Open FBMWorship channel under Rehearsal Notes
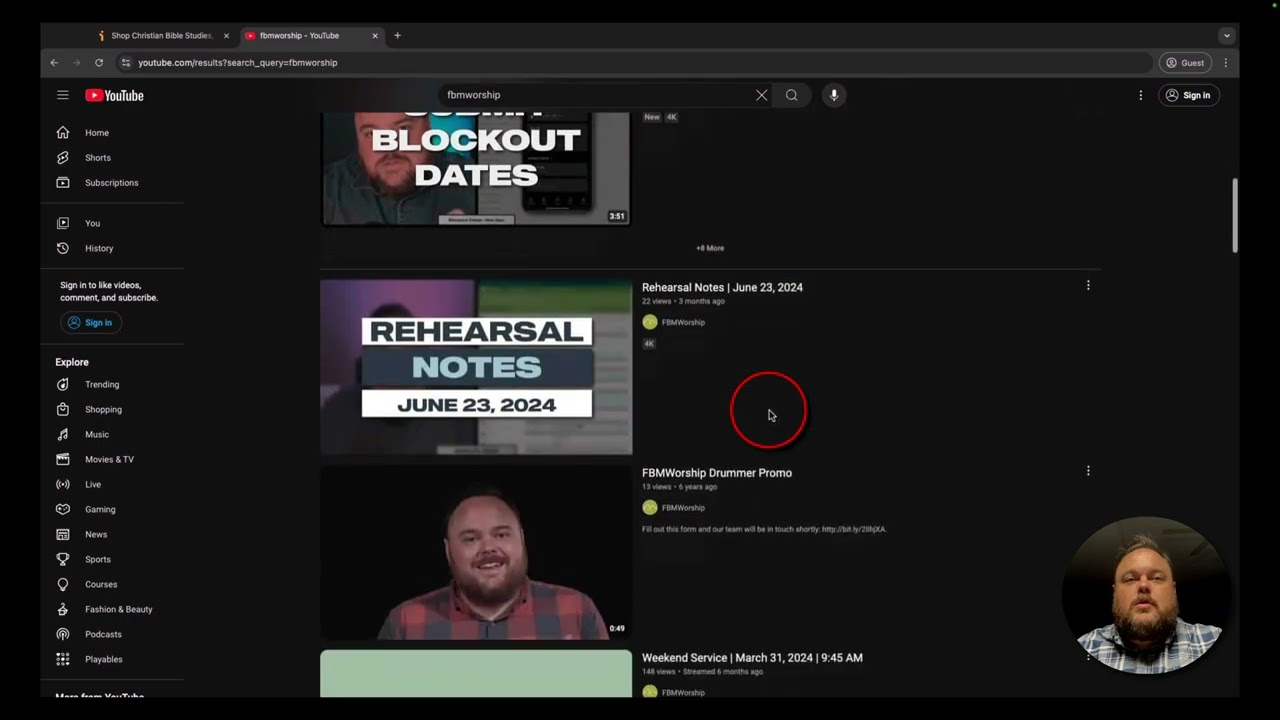The image size is (1280, 720). pyautogui.click(x=683, y=322)
